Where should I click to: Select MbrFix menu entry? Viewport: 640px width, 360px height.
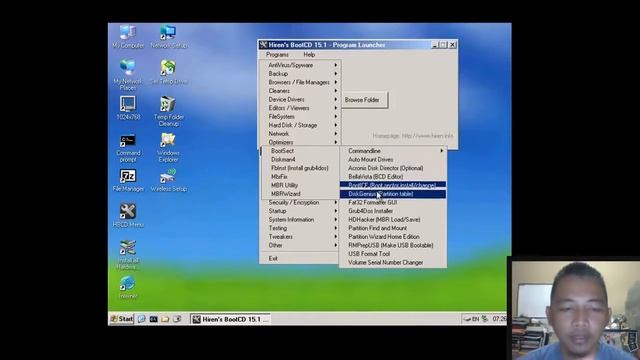pyautogui.click(x=300, y=176)
